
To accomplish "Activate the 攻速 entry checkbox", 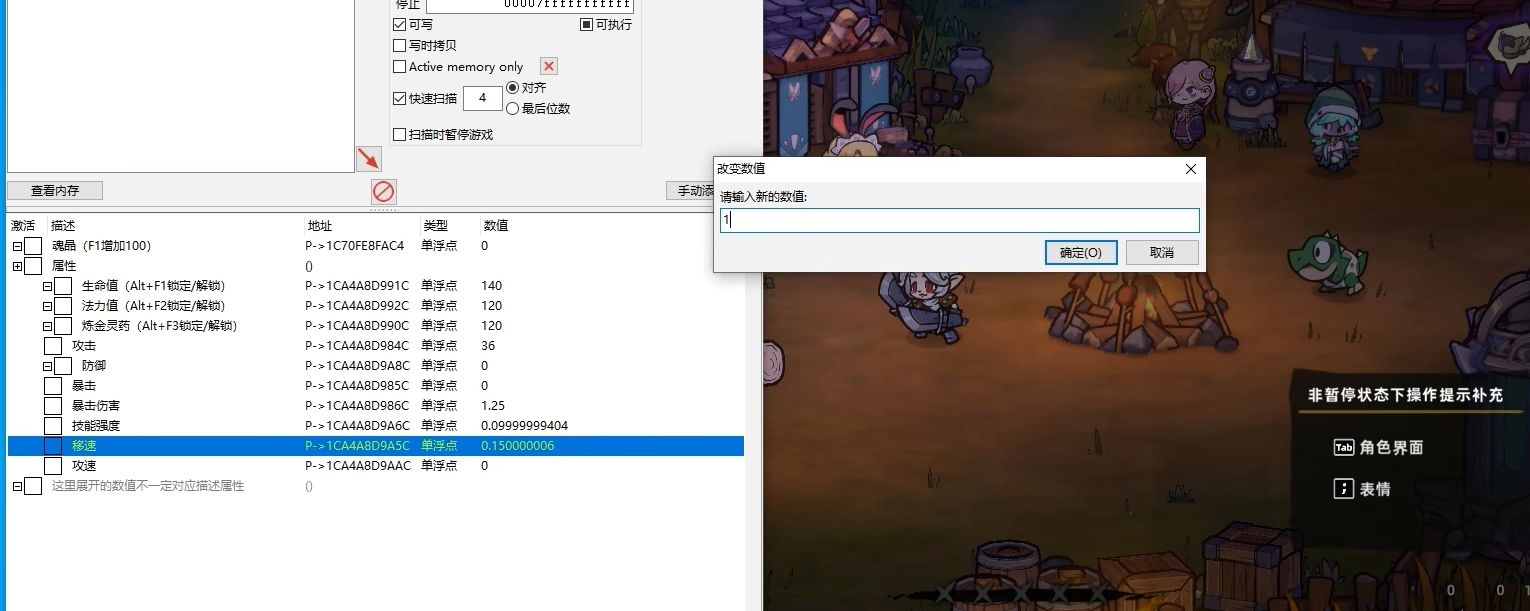I will click(53, 466).
